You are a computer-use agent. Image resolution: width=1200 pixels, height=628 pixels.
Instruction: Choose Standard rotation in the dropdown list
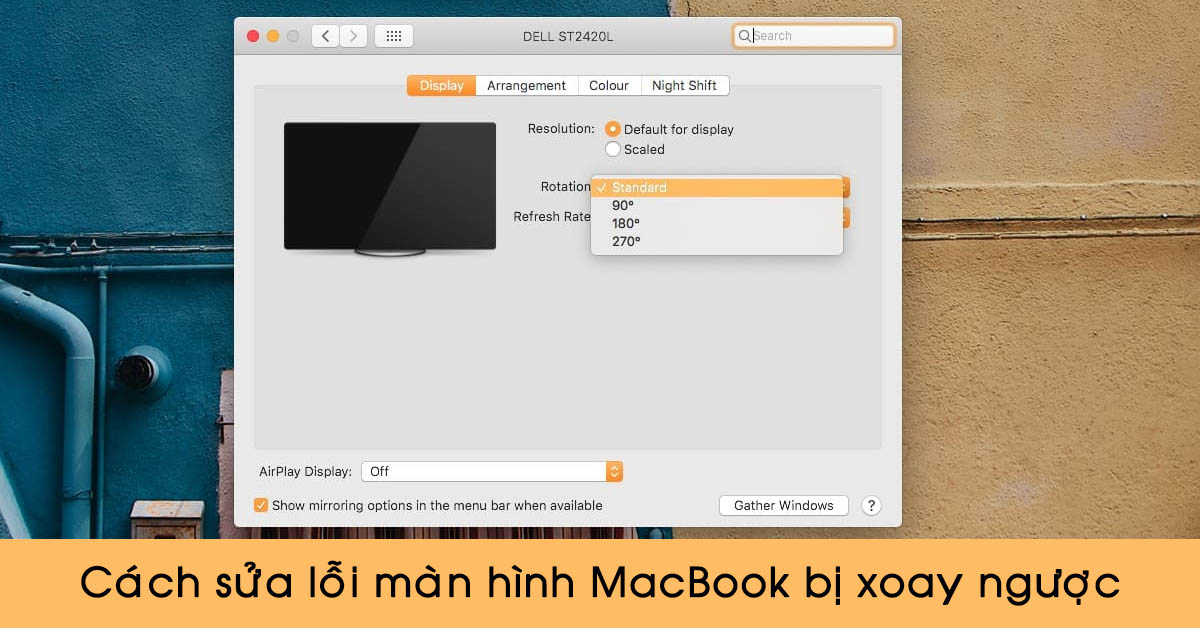coord(717,187)
